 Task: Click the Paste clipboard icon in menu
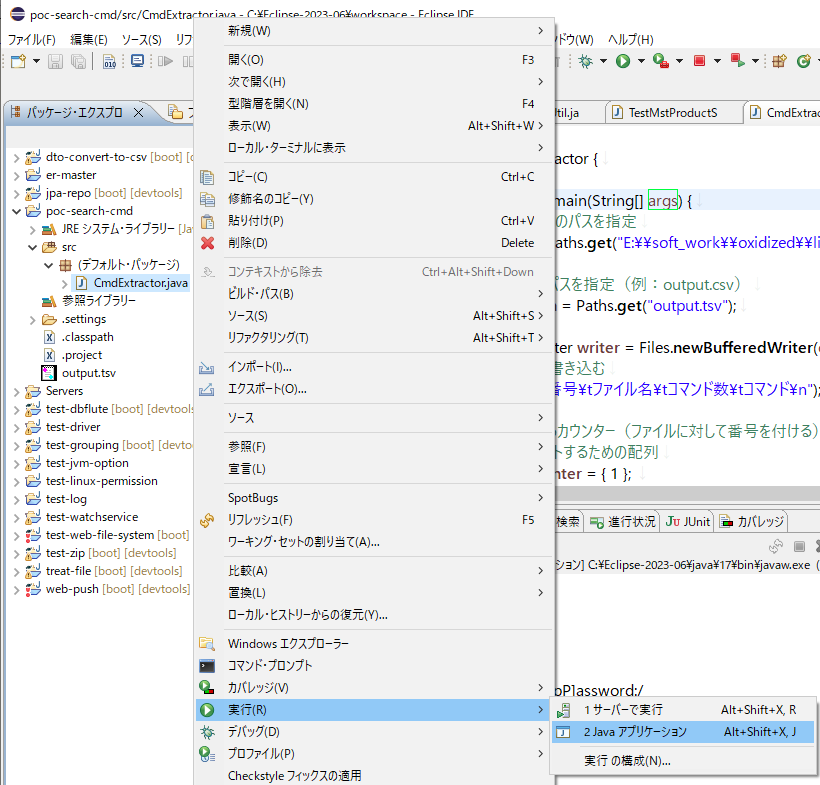(207, 221)
